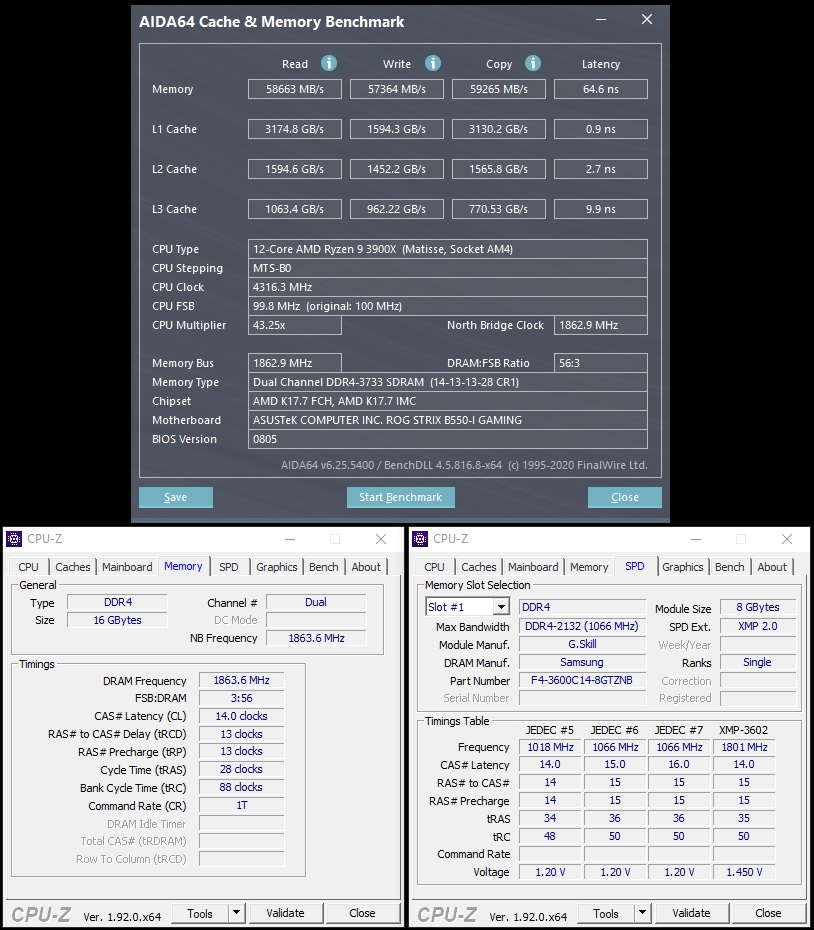Viewport: 814px width, 930px height.
Task: Click North Bridge Clock value 1862.9 MHz
Action: pyautogui.click(x=601, y=325)
